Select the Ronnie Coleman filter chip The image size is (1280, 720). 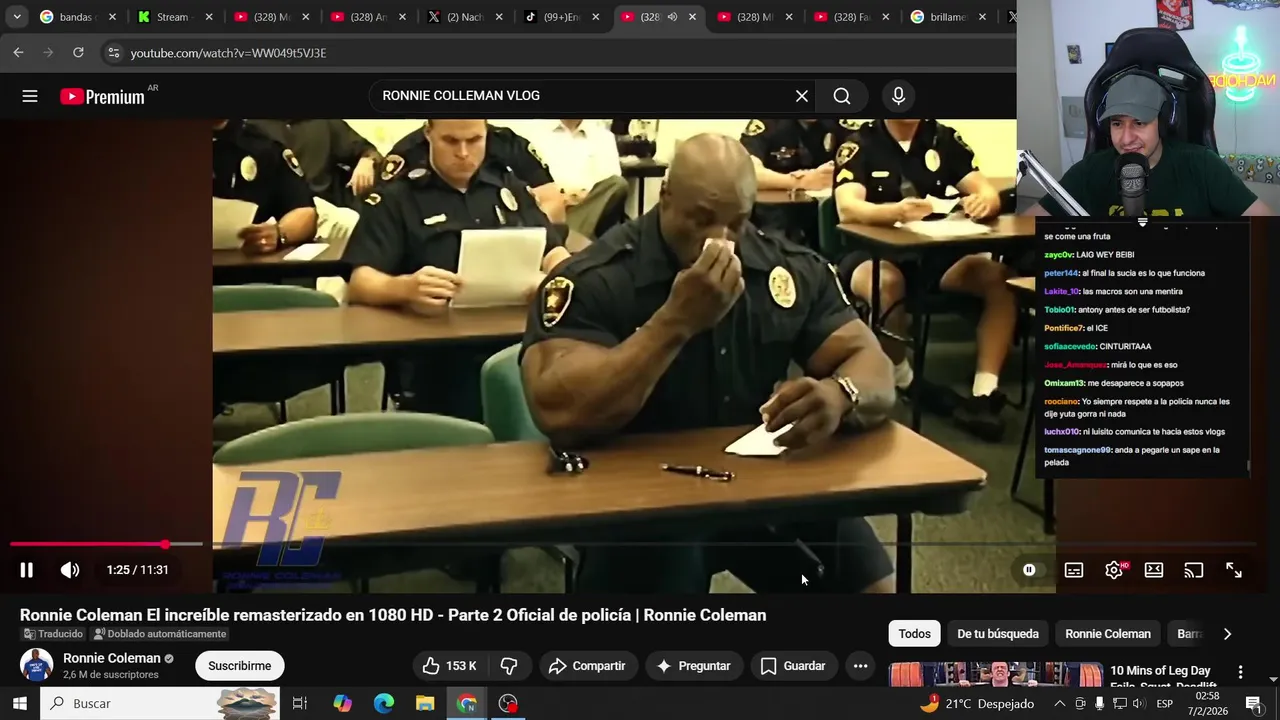point(1108,634)
